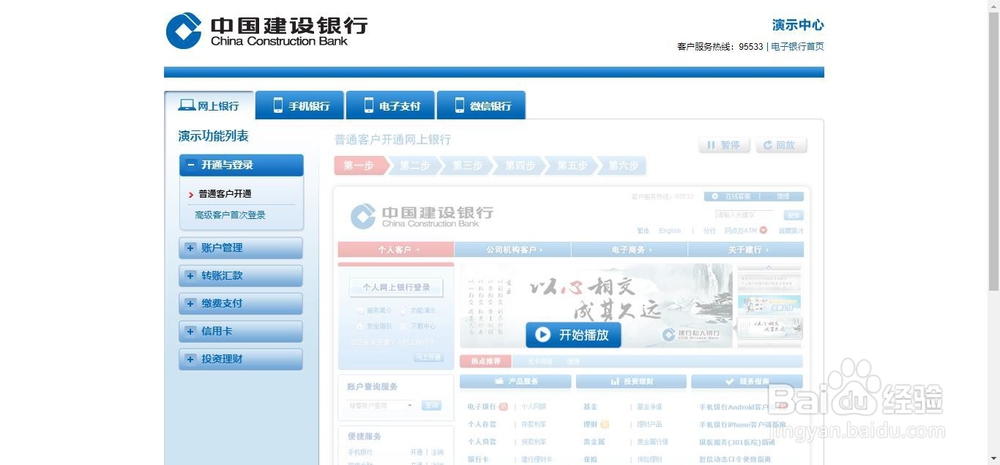The width and height of the screenshot is (1000, 465).
Task: Click the 个人网上银行登录 button in the preview
Action: pos(396,288)
